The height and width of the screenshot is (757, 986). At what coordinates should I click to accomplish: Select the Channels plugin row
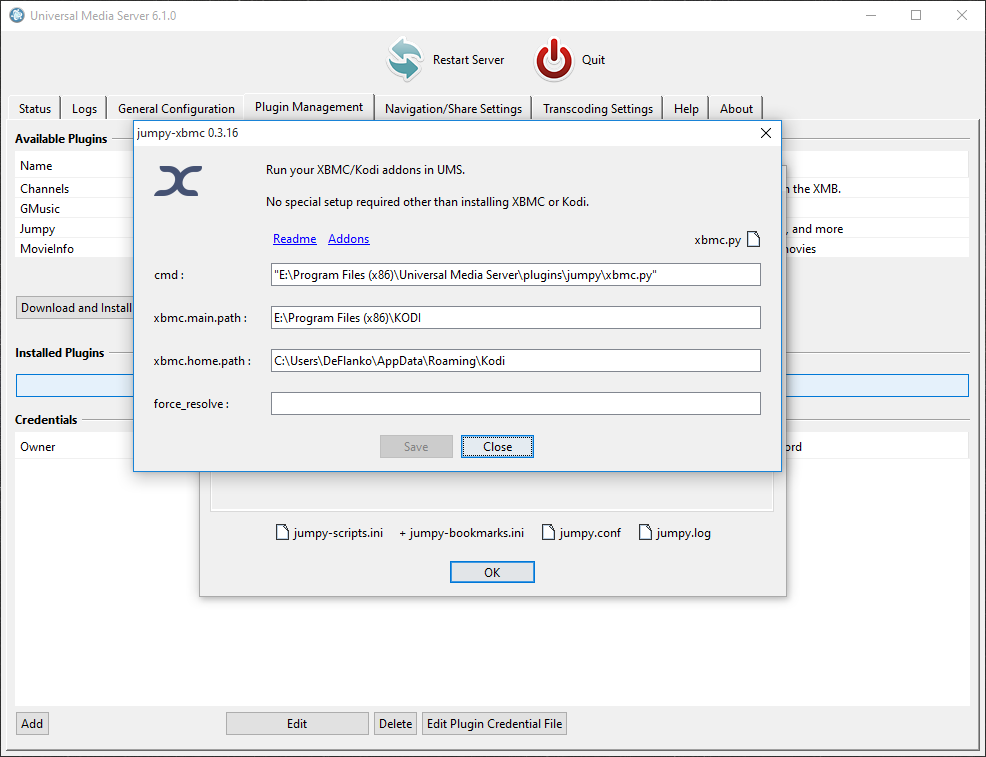click(x=74, y=189)
